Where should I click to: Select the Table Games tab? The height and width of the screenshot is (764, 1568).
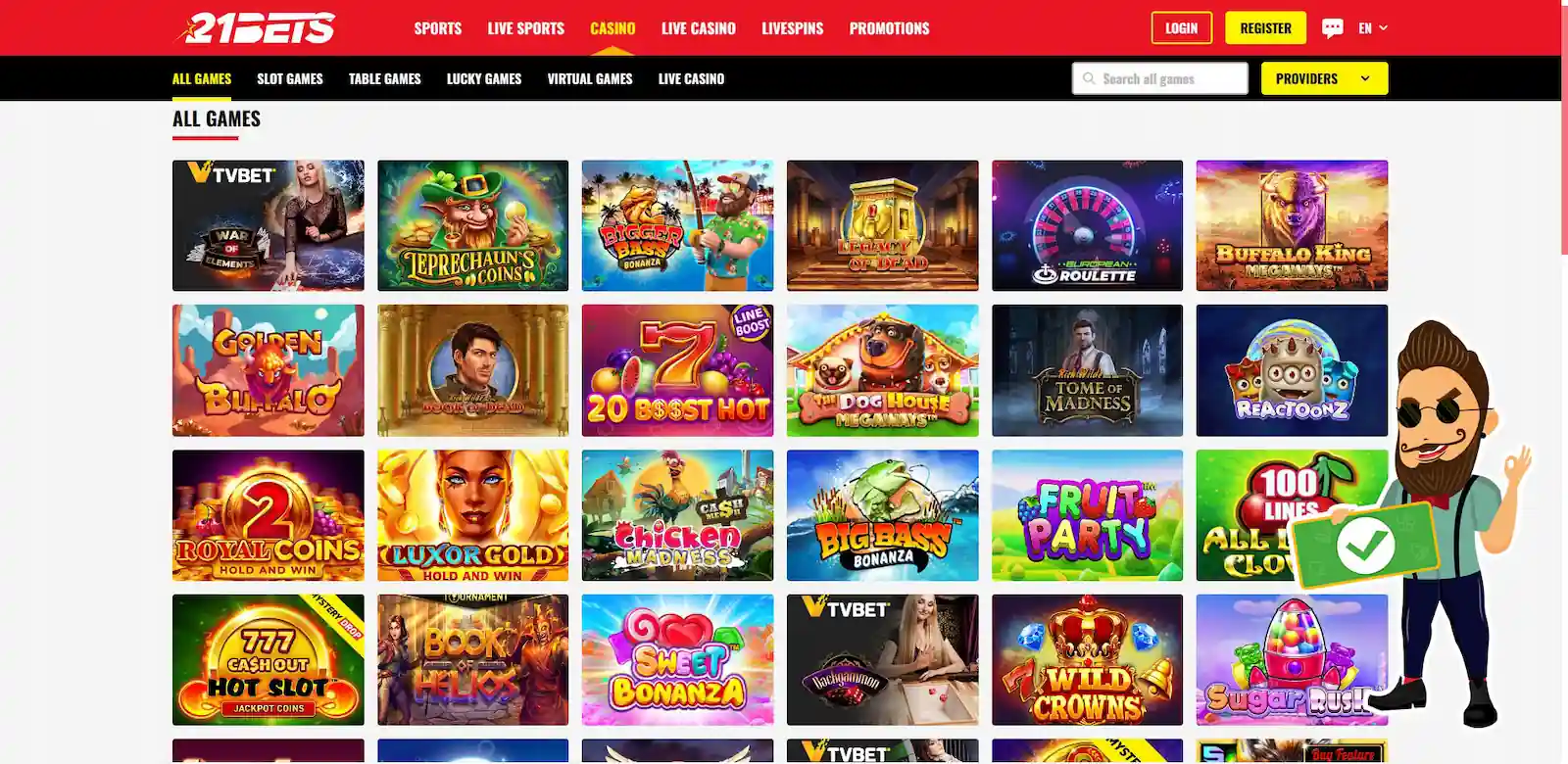click(x=384, y=78)
